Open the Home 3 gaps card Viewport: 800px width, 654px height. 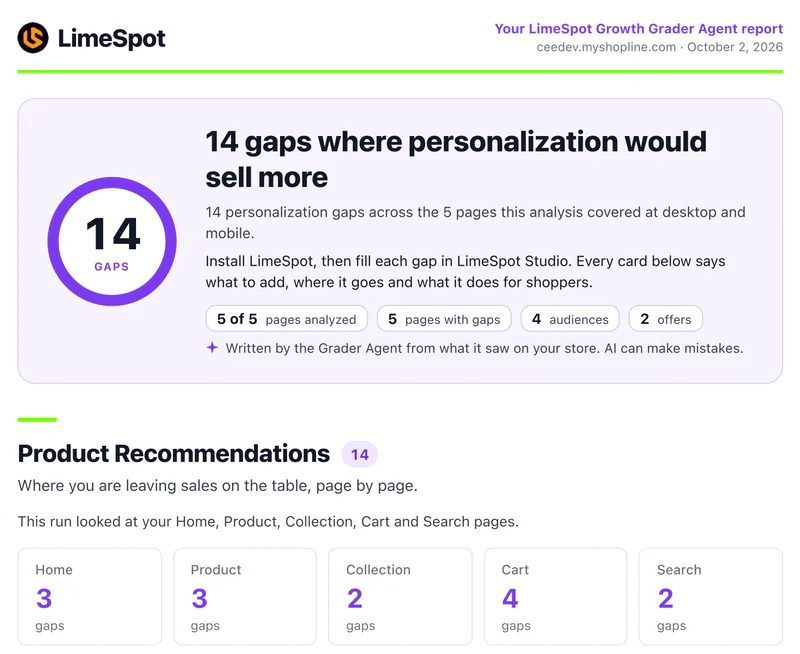pos(90,596)
